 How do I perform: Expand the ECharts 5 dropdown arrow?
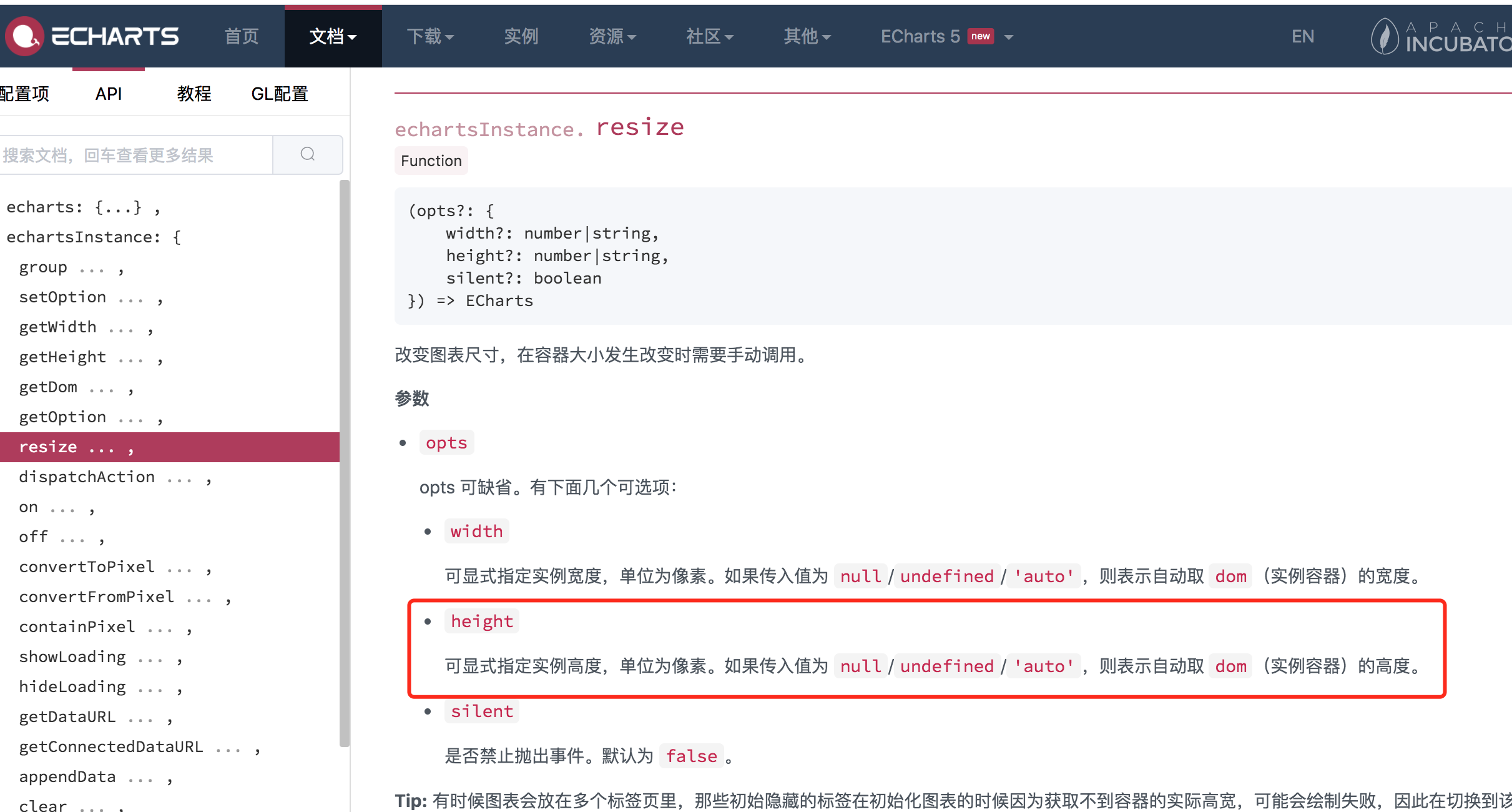(x=1009, y=37)
